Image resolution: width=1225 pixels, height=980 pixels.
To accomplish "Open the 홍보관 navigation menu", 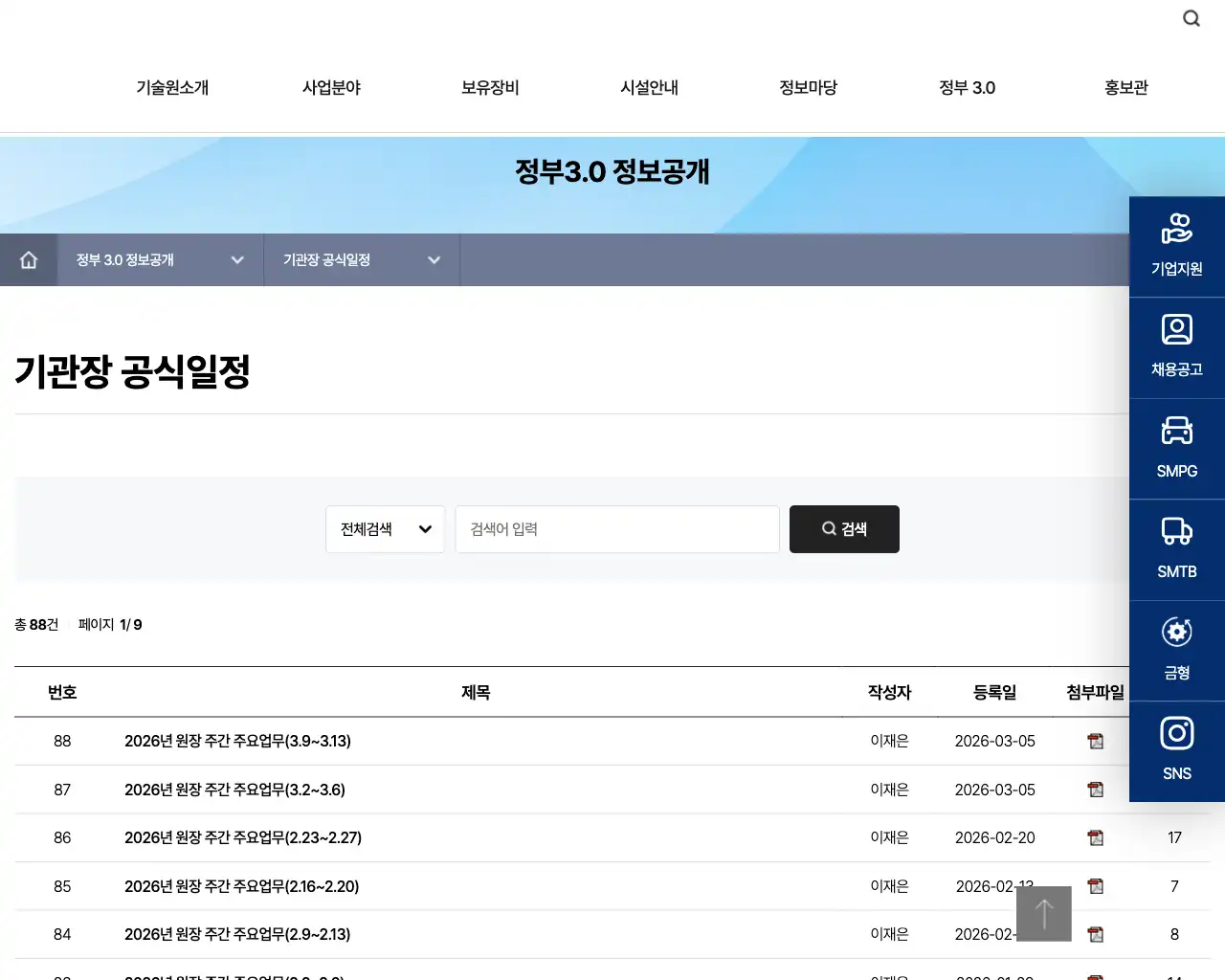I will pyautogui.click(x=1125, y=87).
